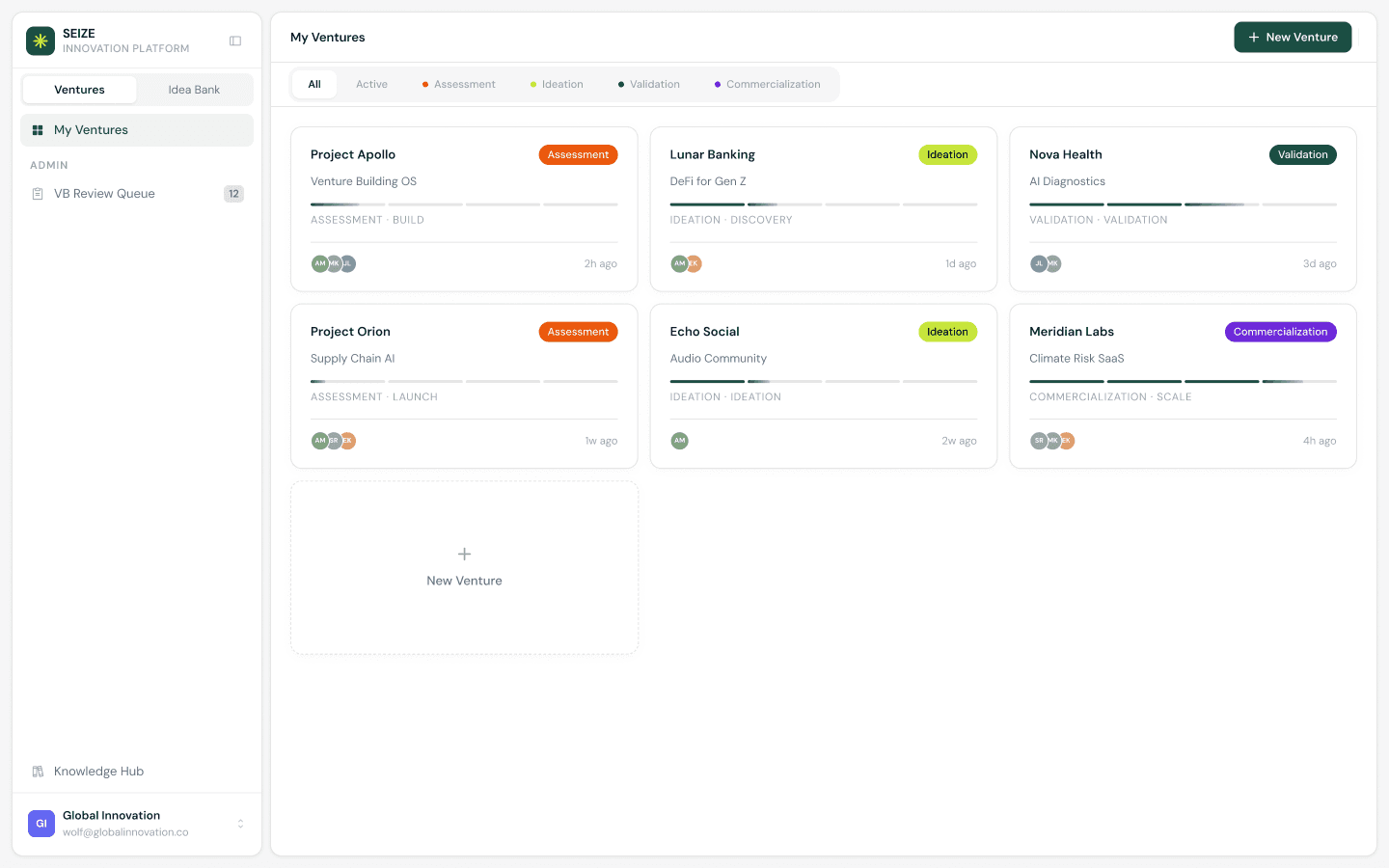The width and height of the screenshot is (1389, 868).
Task: Open the Lunar Banking venture title
Action: click(713, 154)
